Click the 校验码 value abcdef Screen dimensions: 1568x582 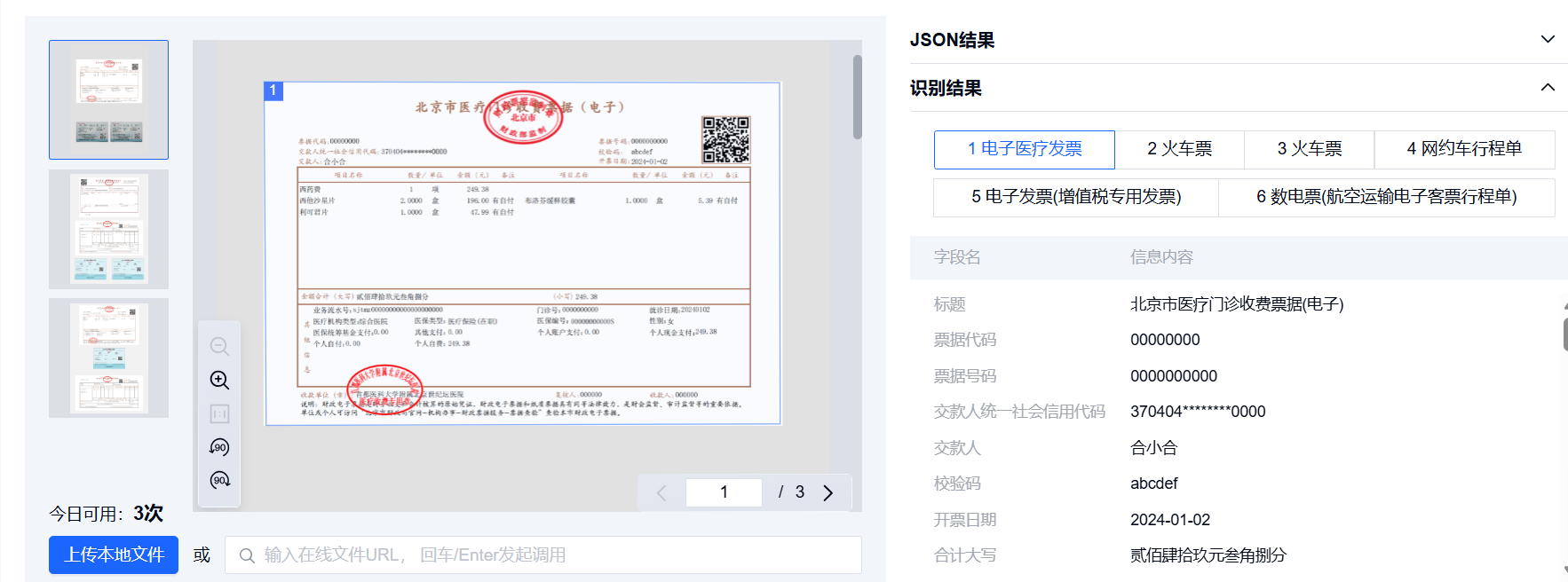click(1154, 484)
